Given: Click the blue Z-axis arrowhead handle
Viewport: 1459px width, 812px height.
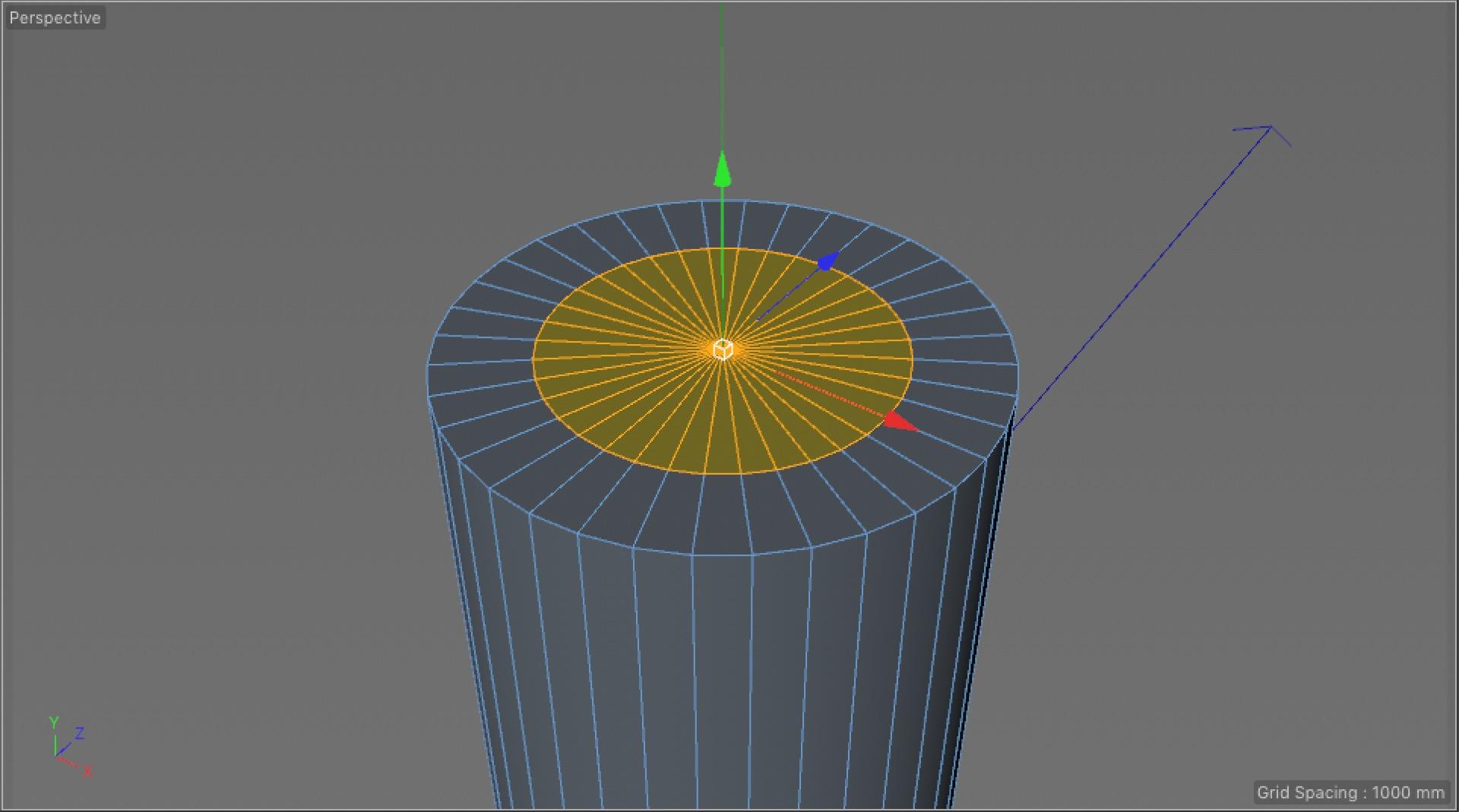Looking at the screenshot, I should tap(828, 261).
